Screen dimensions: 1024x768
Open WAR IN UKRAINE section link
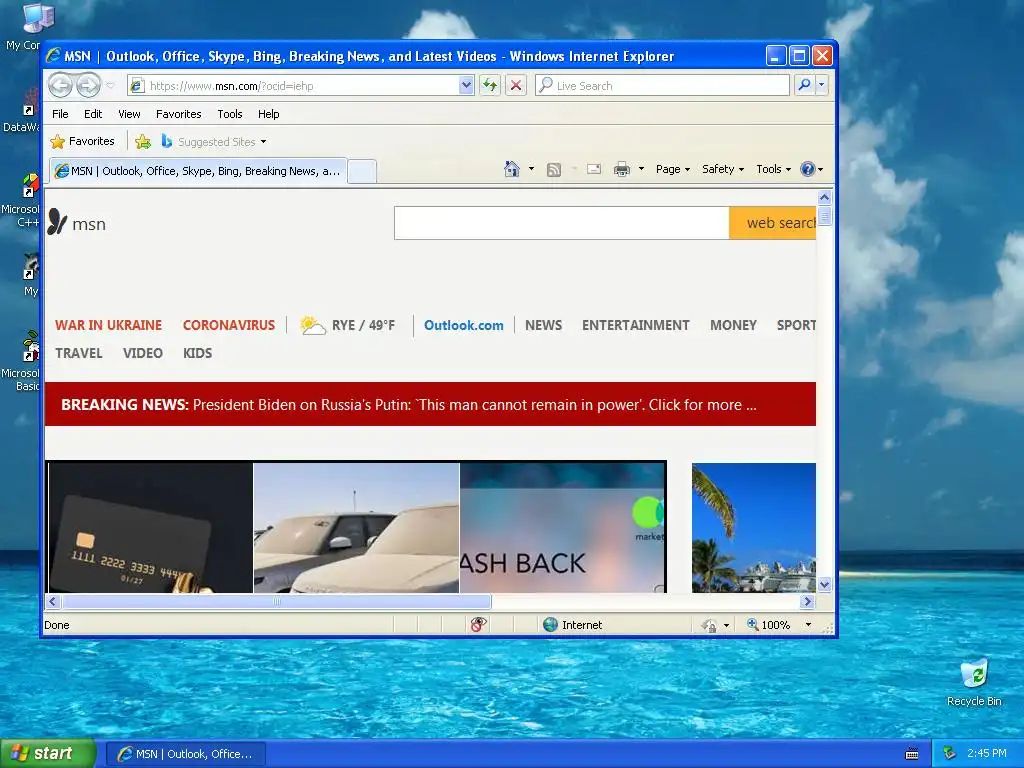[x=108, y=325]
